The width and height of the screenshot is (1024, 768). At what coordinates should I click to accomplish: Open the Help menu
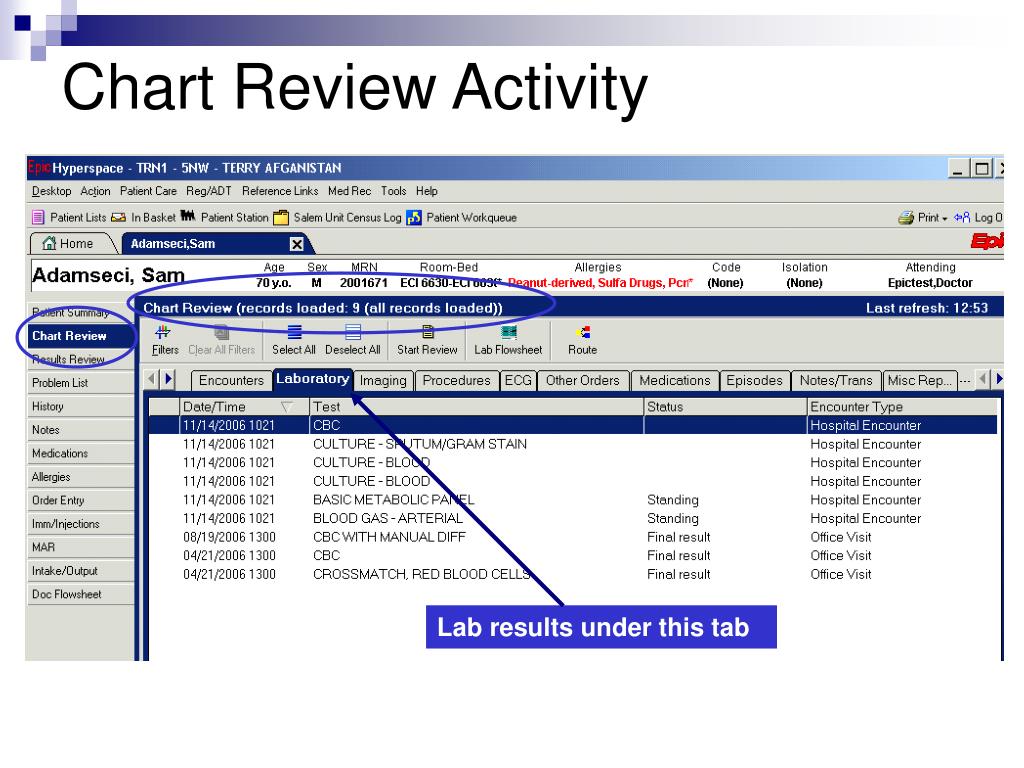426,191
